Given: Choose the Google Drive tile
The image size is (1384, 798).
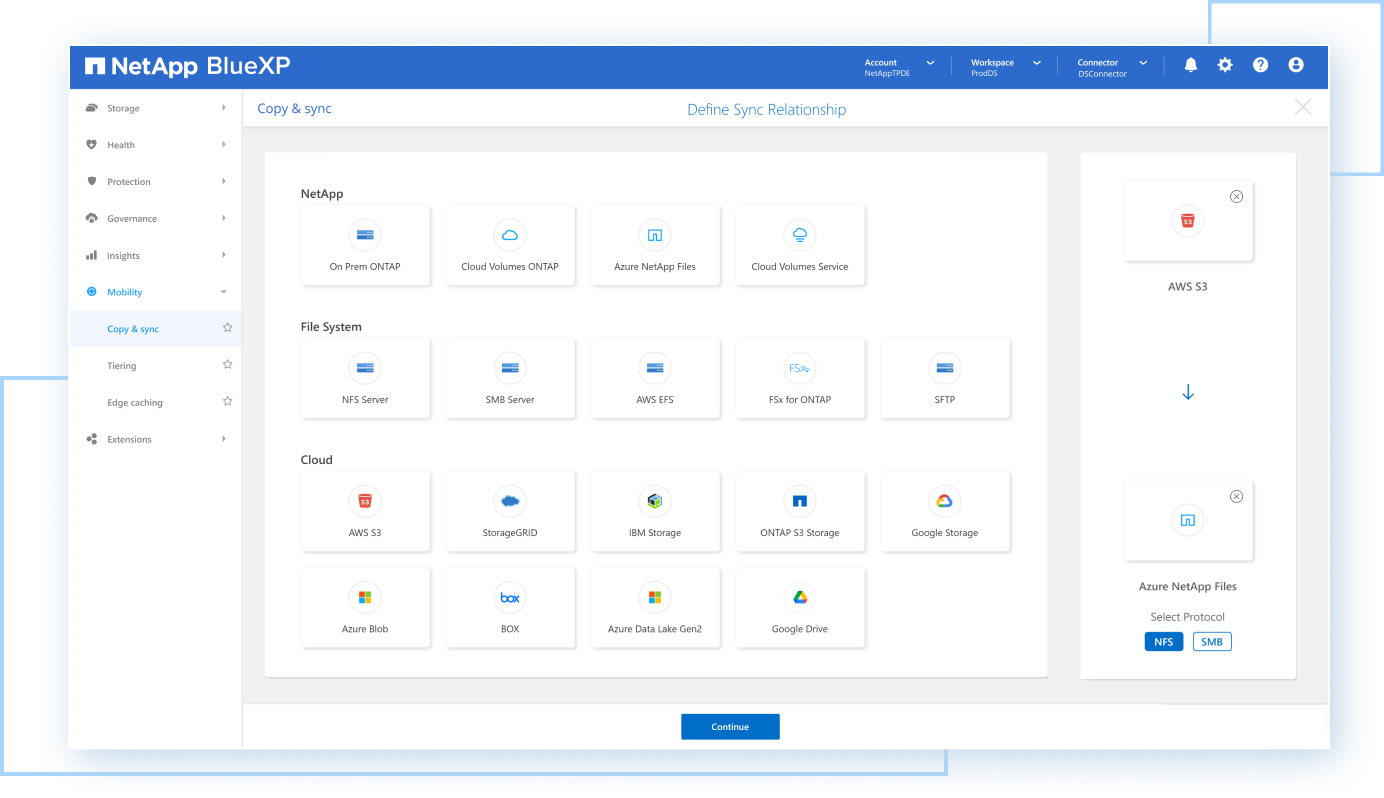Looking at the screenshot, I should coord(800,607).
